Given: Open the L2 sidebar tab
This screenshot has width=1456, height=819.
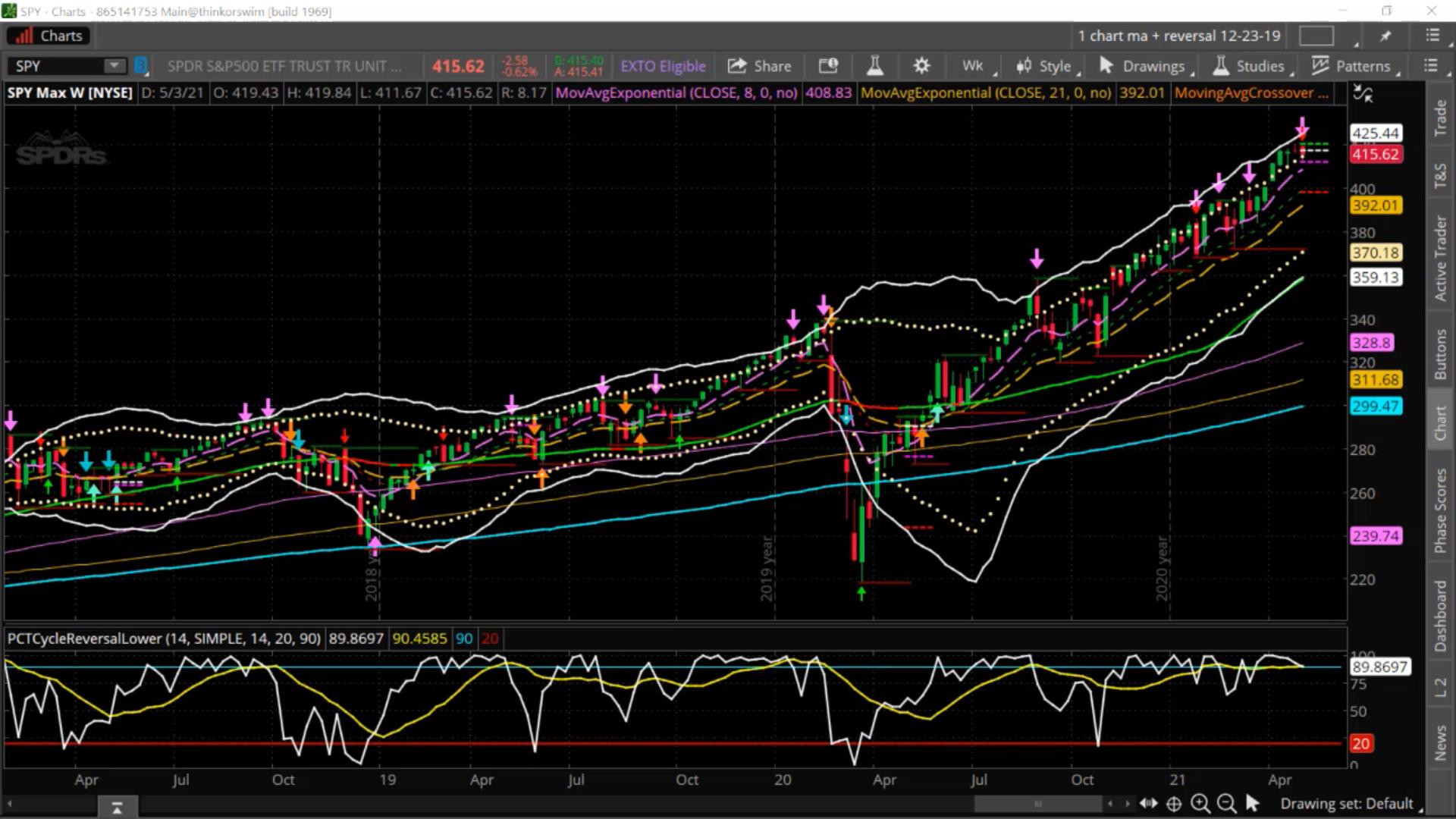Looking at the screenshot, I should (1440, 687).
